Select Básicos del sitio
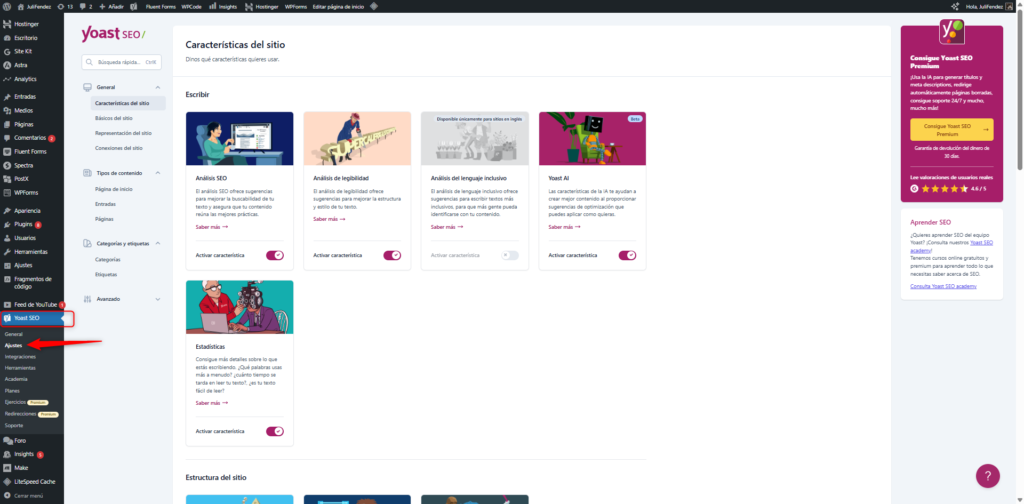The height and width of the screenshot is (504, 1024). coord(114,118)
